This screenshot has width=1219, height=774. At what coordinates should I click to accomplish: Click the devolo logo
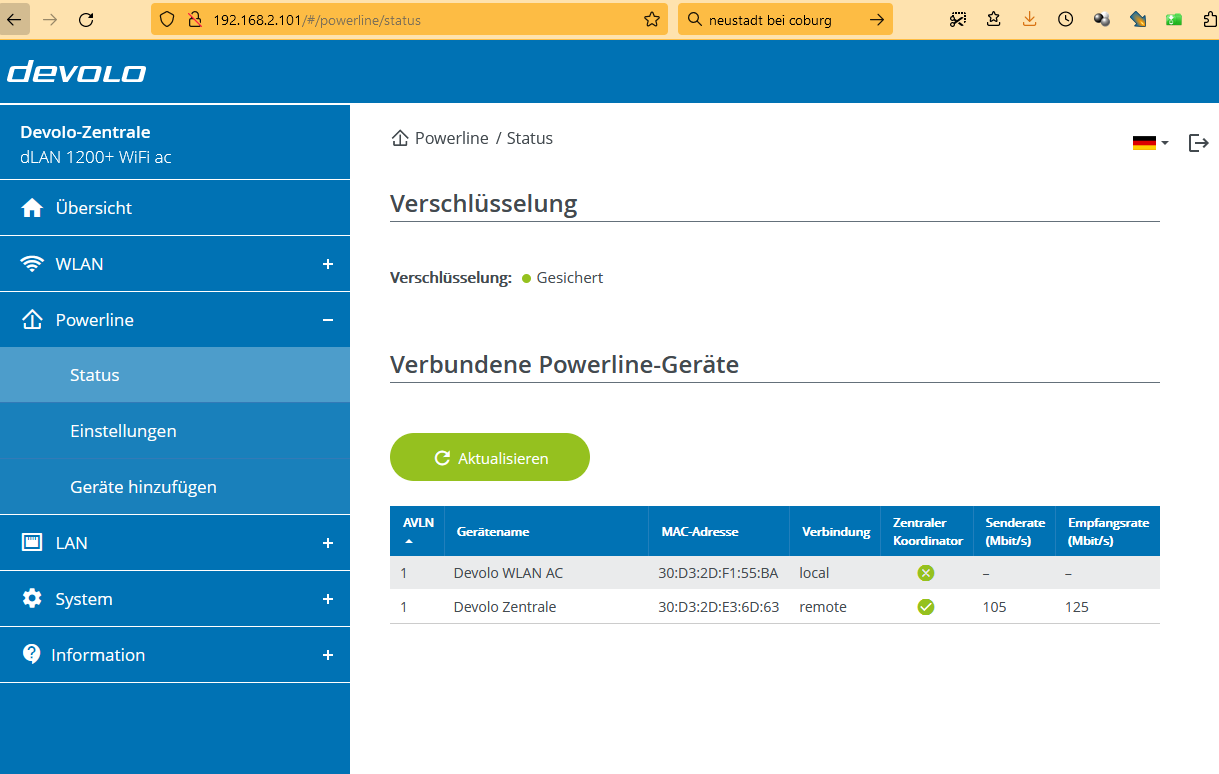(x=77, y=72)
